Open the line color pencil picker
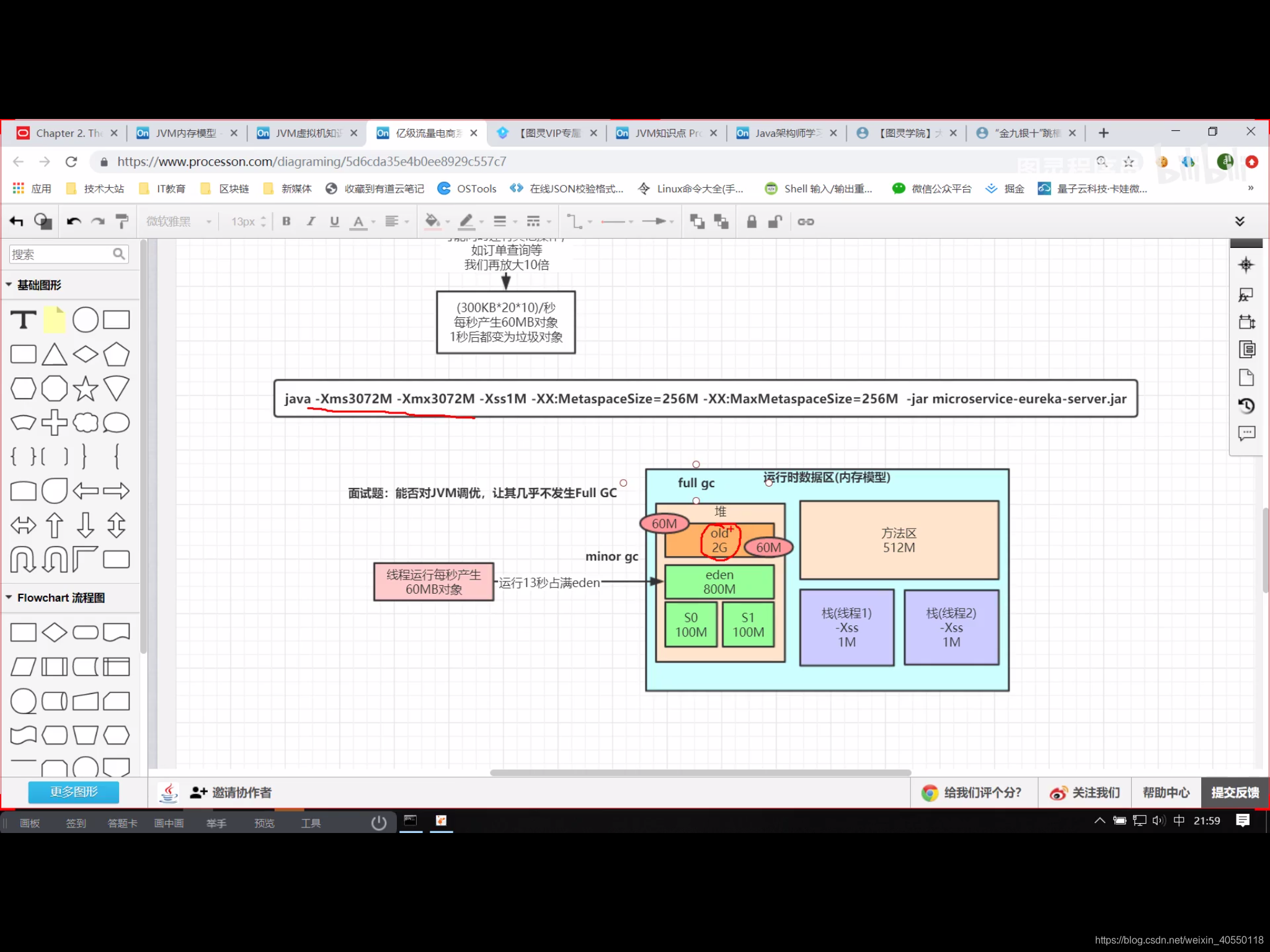The image size is (1270, 952). pos(471,221)
